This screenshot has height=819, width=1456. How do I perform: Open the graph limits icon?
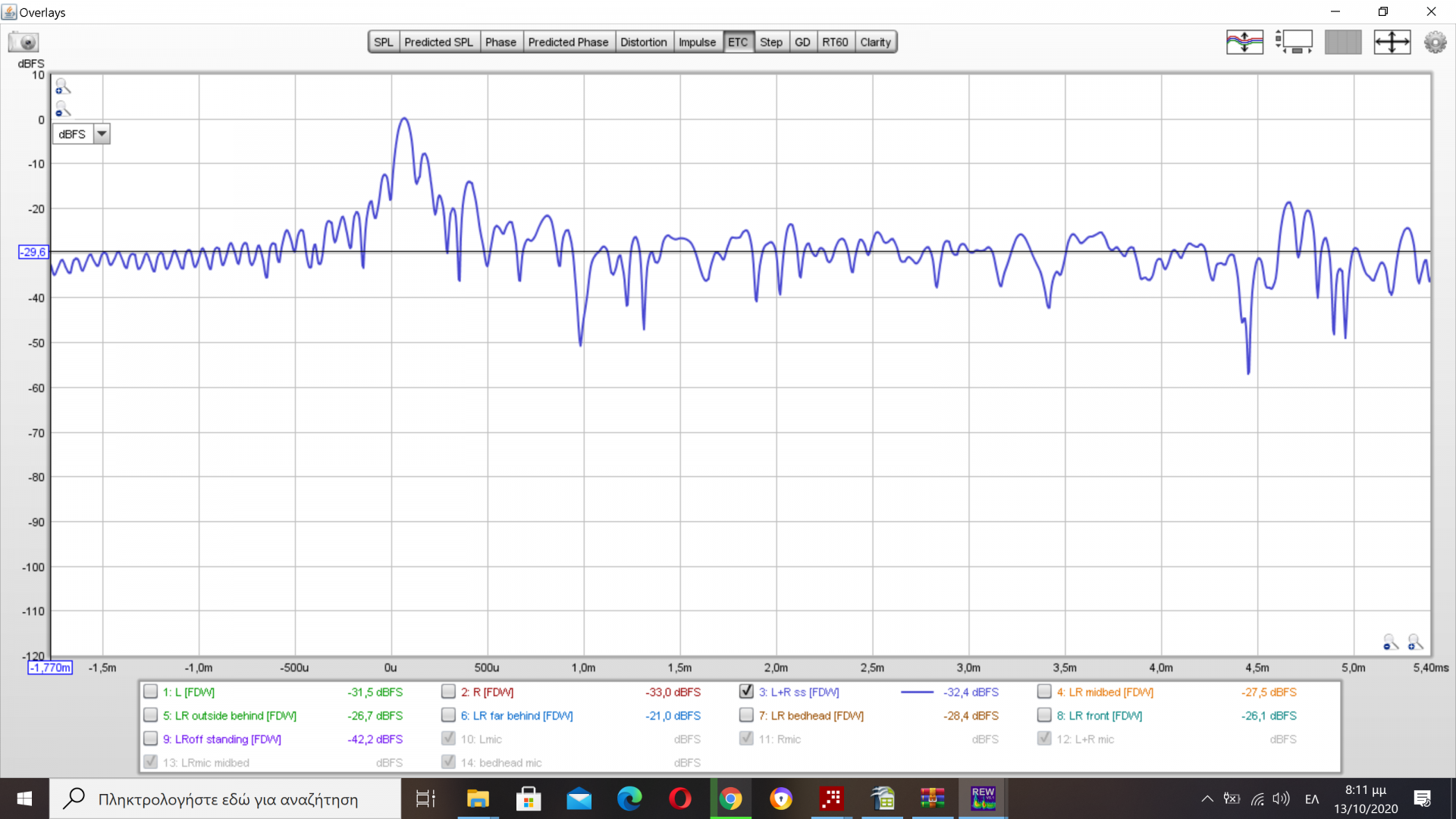coord(1294,42)
